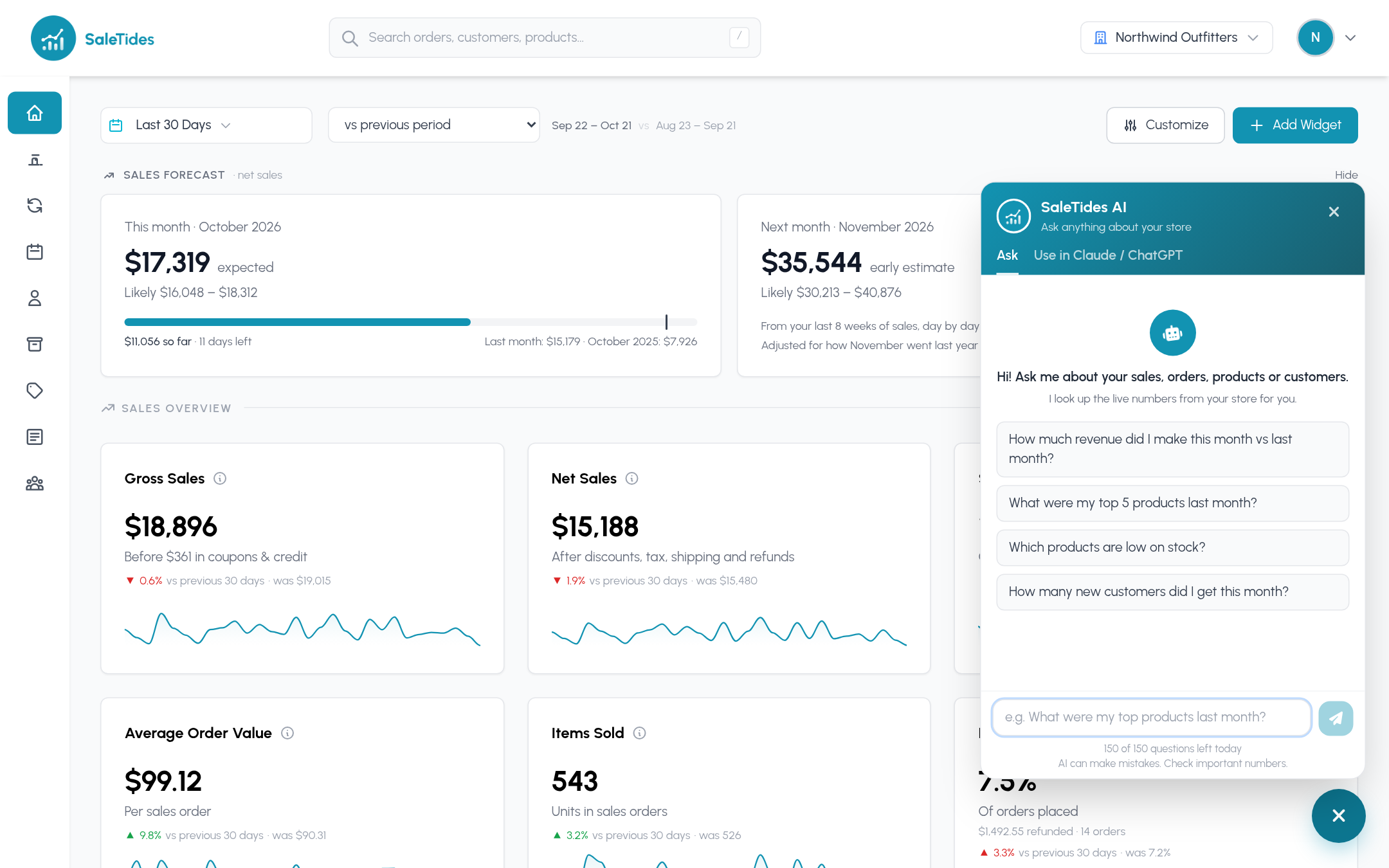Switch to the Ask tab
This screenshot has height=868, width=1389.
coord(1007,255)
